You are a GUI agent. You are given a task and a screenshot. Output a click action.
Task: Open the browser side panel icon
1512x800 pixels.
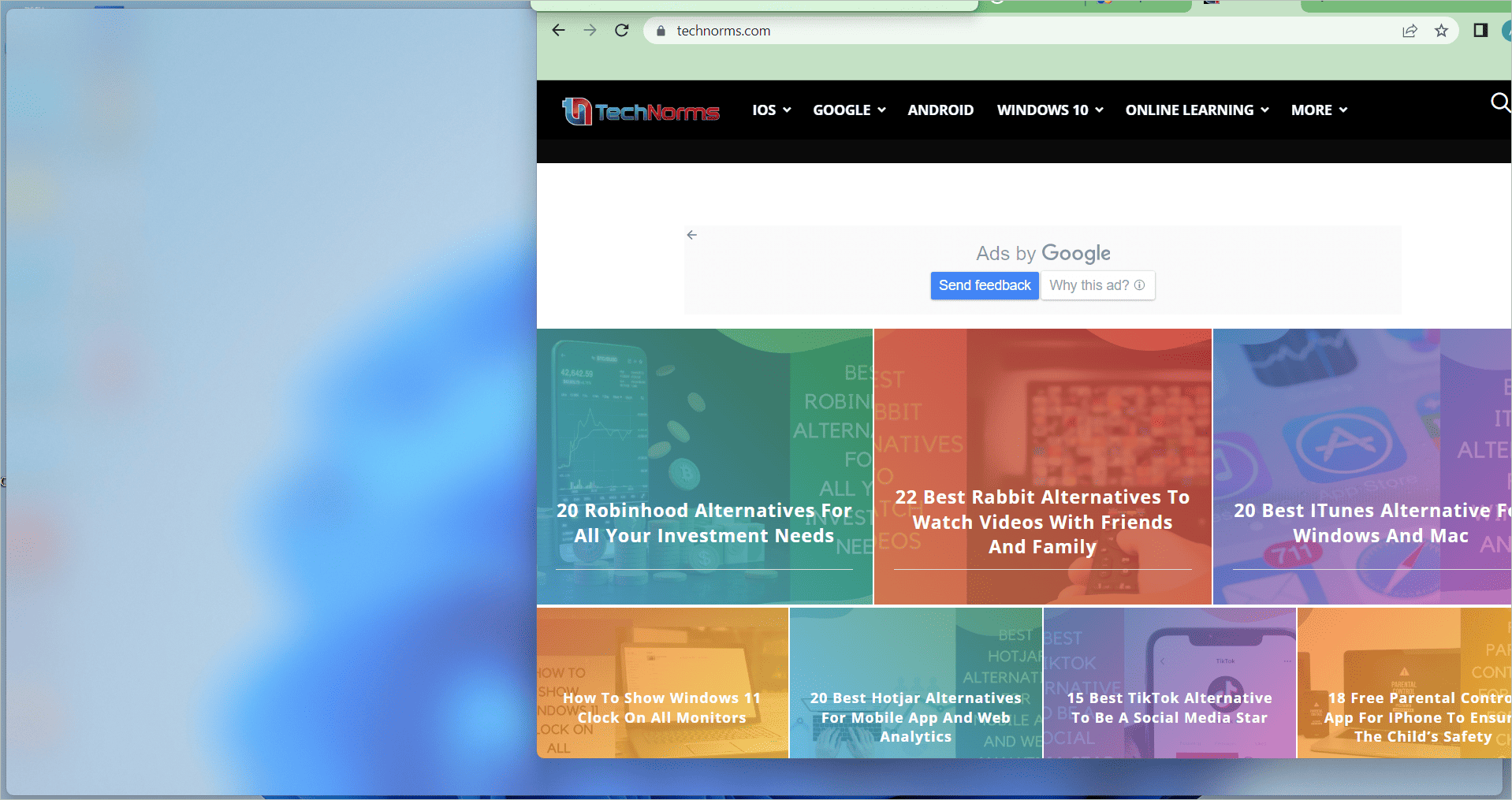(x=1480, y=31)
